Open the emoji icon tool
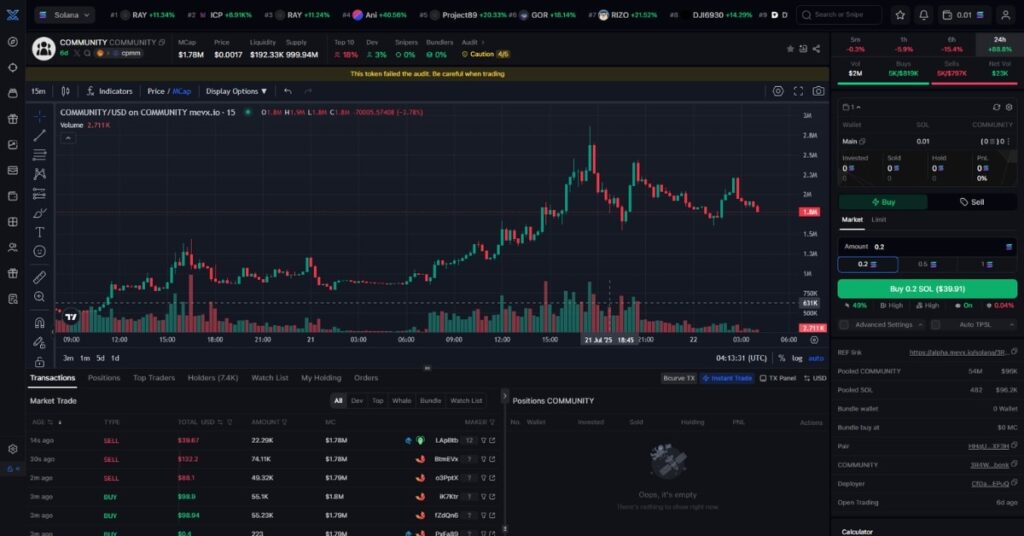 [40, 251]
